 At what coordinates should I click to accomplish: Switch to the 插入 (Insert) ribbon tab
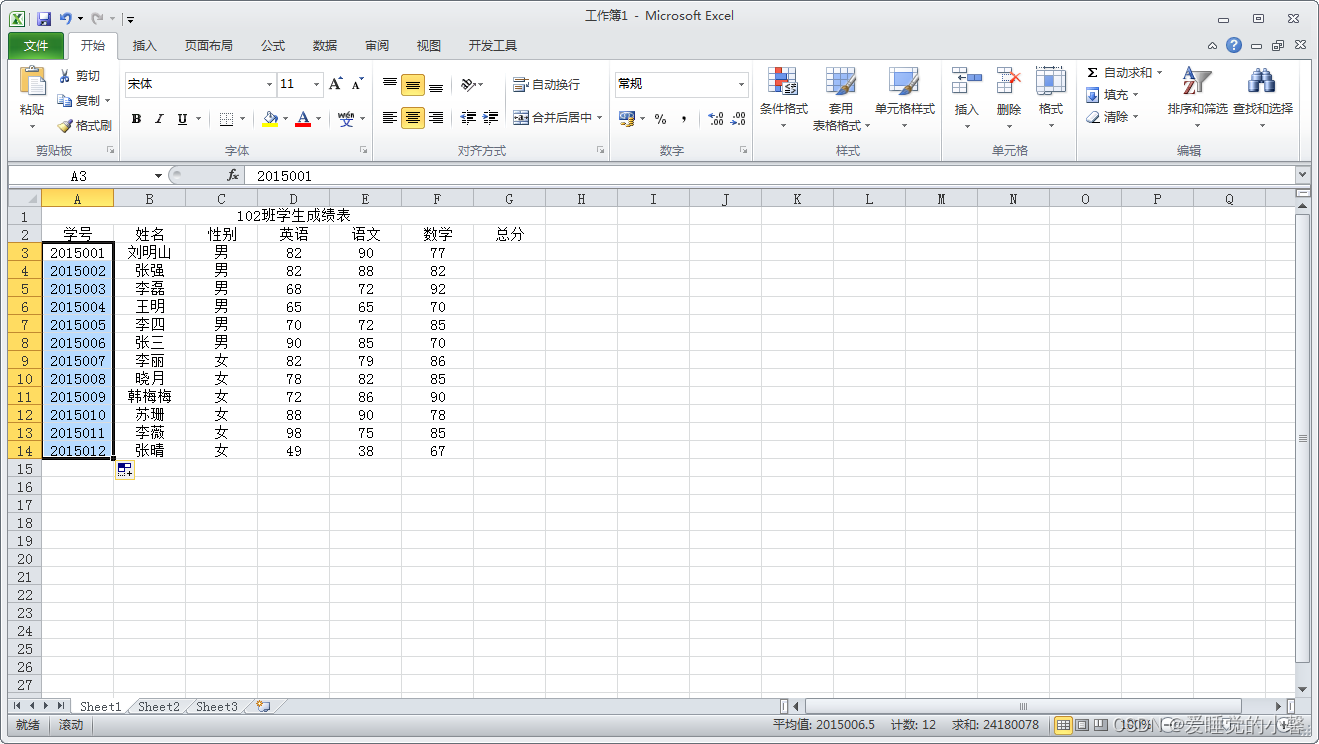coord(145,46)
